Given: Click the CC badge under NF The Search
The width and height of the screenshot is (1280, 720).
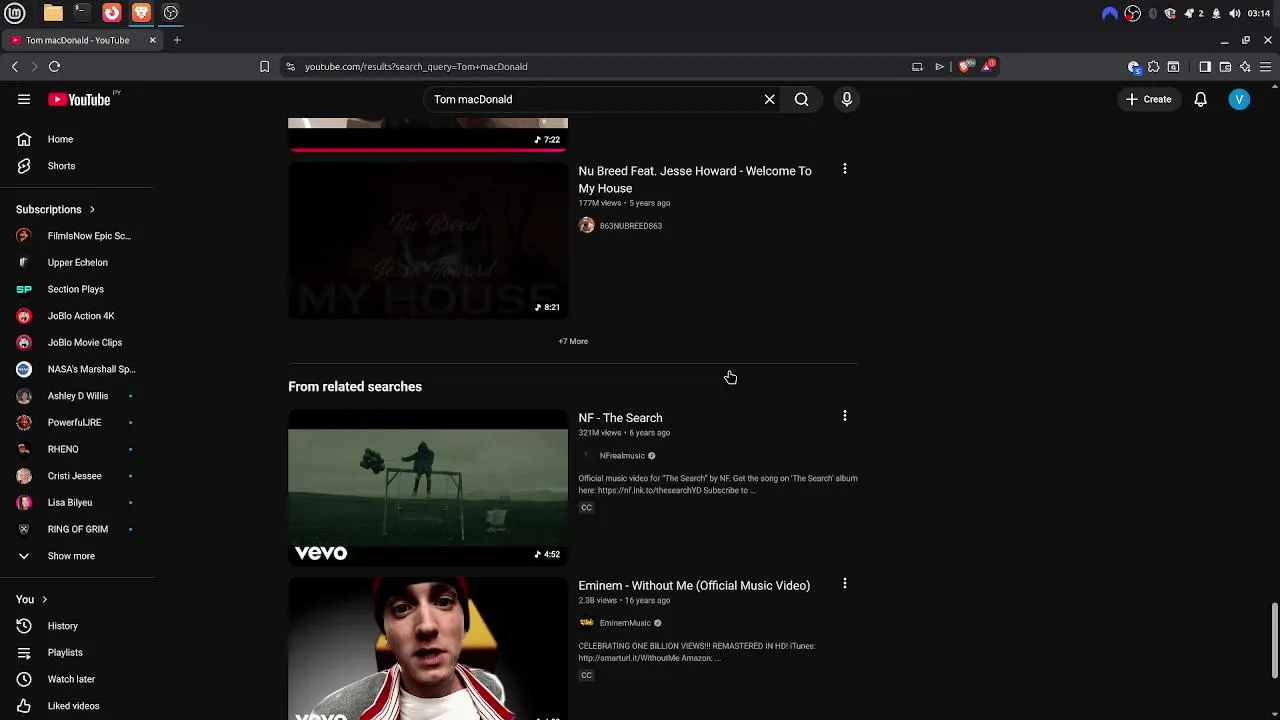Looking at the screenshot, I should click(x=586, y=508).
